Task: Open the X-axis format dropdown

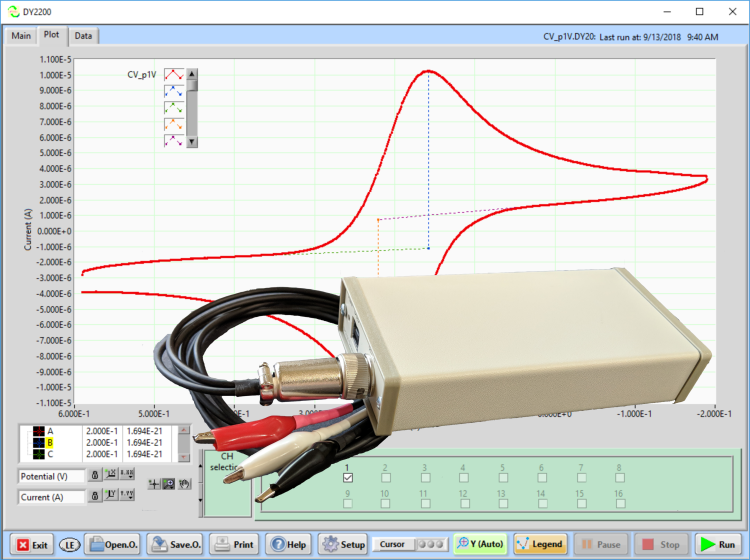Action: [127, 476]
